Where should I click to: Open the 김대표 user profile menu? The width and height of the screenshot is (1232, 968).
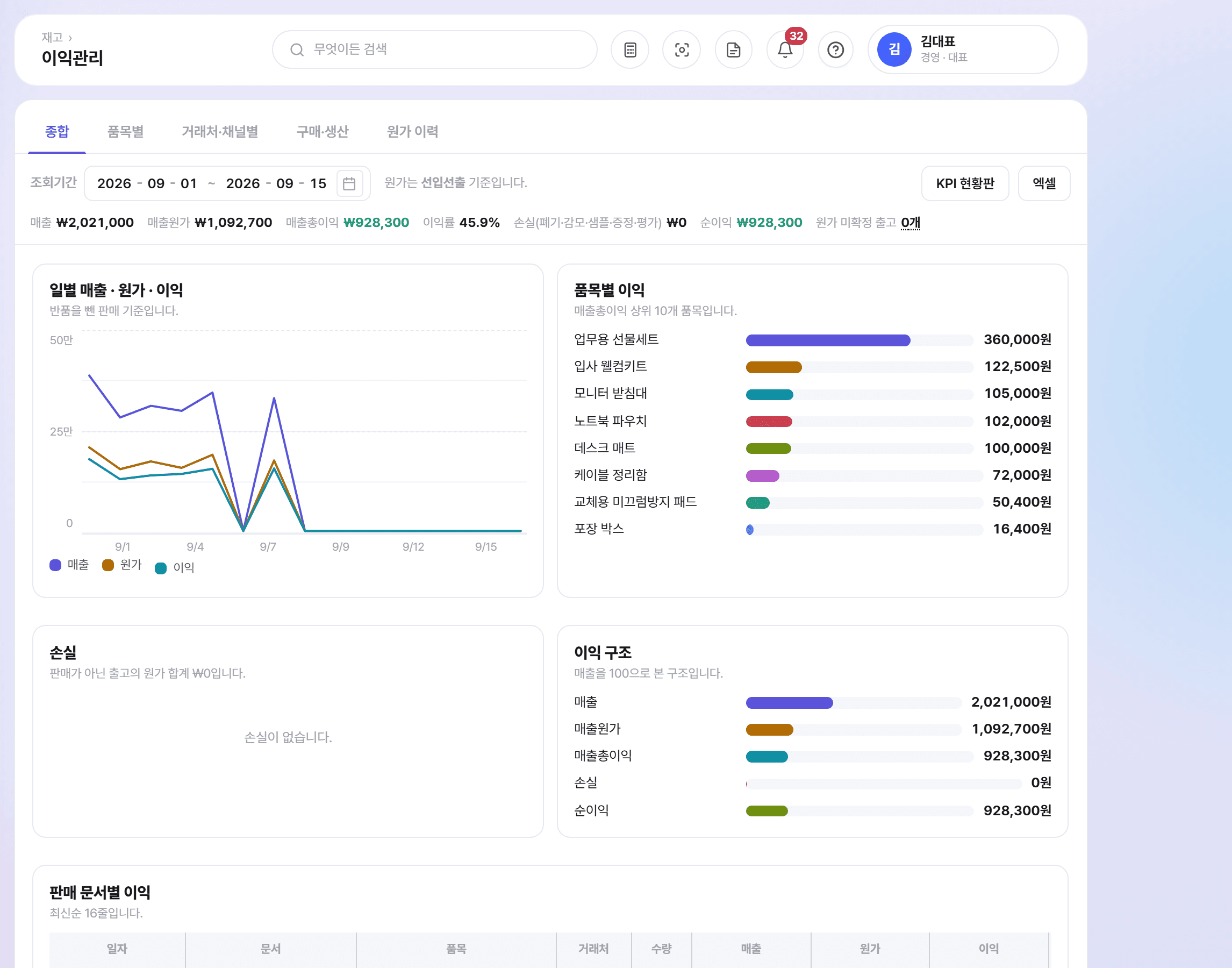click(x=963, y=49)
